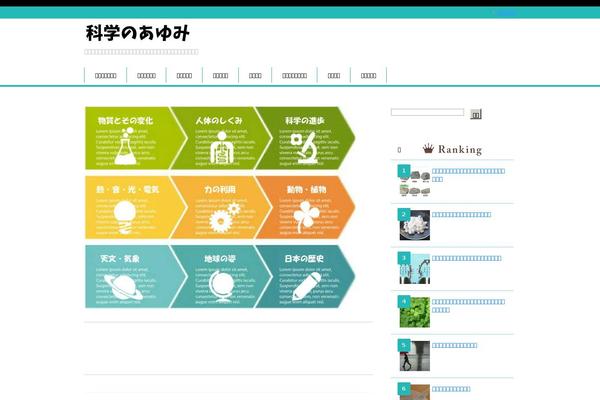This screenshot has height=400, width=600.
Task: Open the 力の利用 tile heading
Action: point(220,189)
